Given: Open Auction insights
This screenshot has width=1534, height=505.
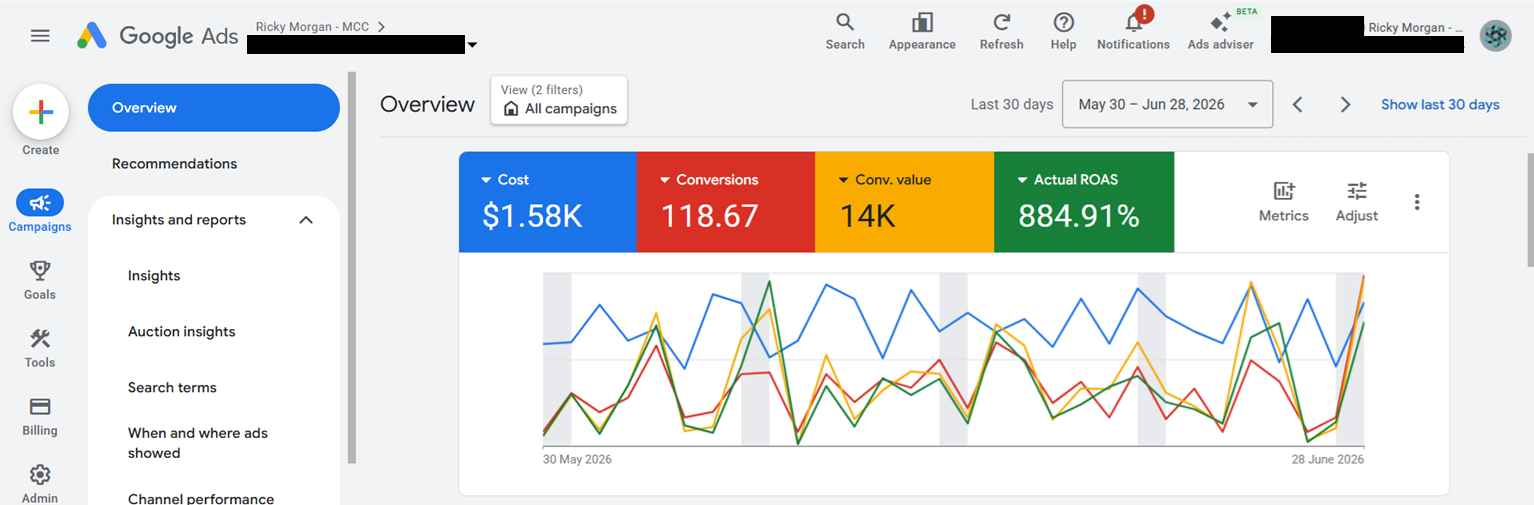Looking at the screenshot, I should [x=181, y=332].
